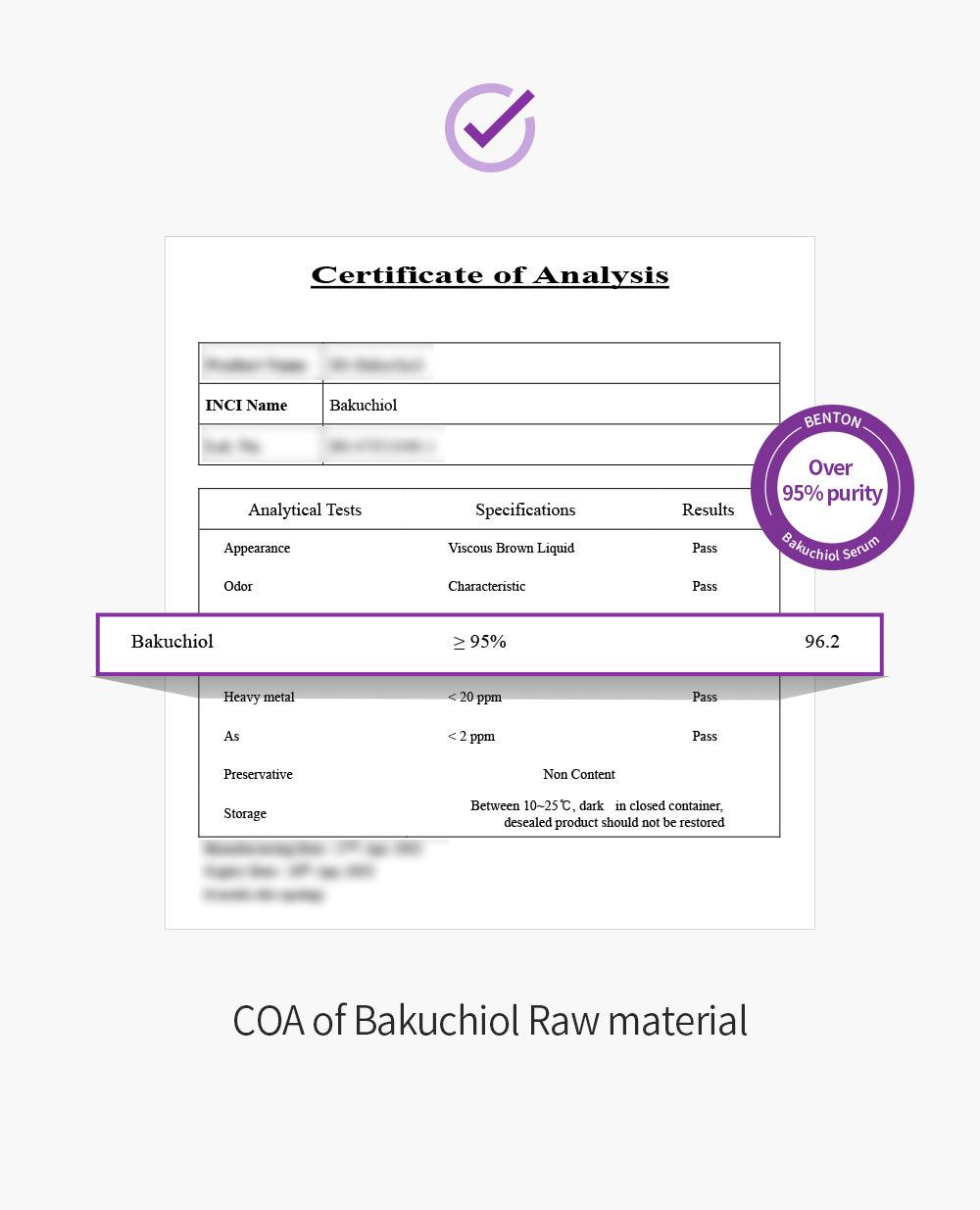980x1210 pixels.
Task: Click the purple checkmark circle icon
Action: coord(490,127)
